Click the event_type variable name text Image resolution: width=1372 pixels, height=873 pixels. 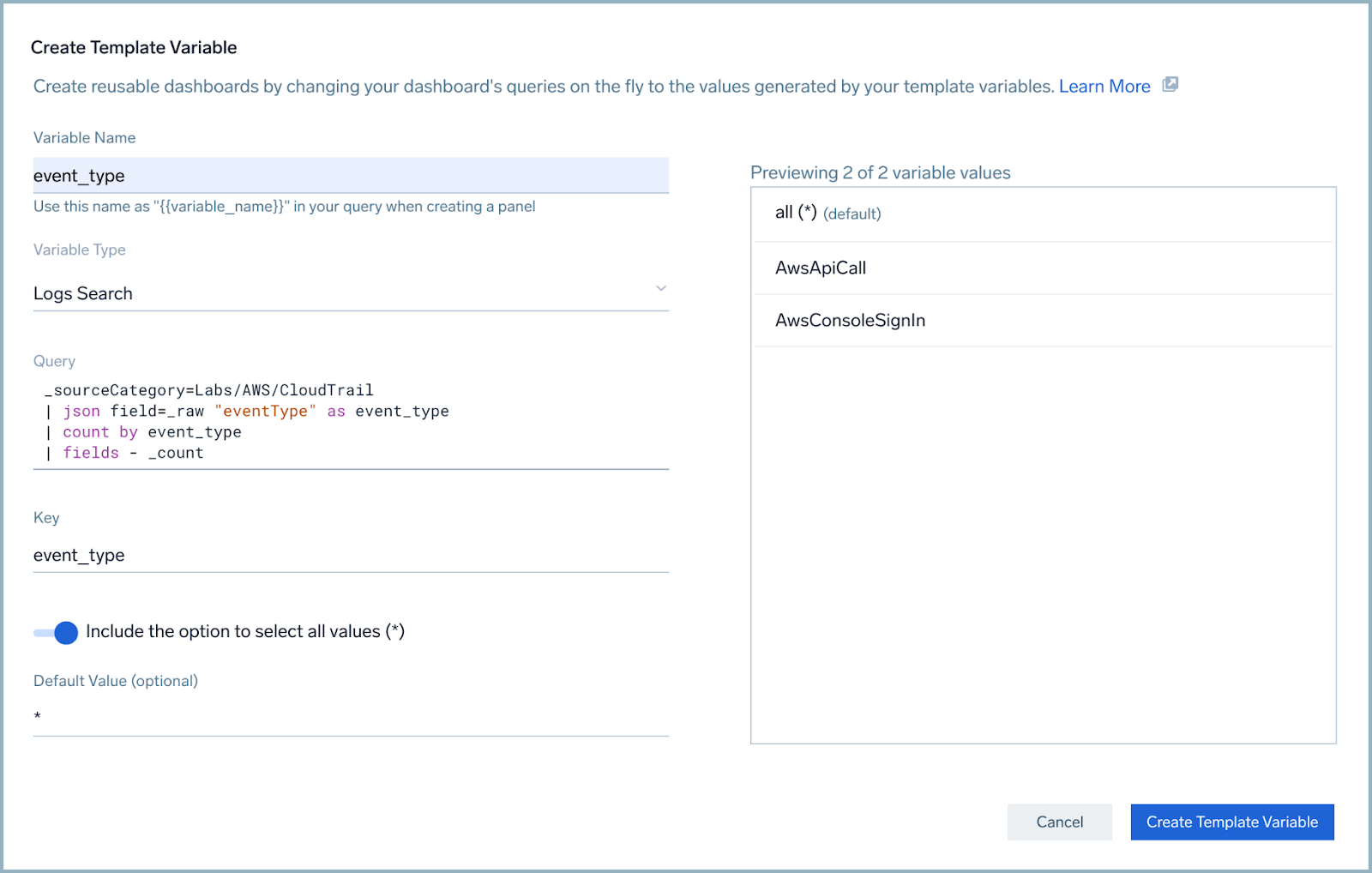[78, 175]
